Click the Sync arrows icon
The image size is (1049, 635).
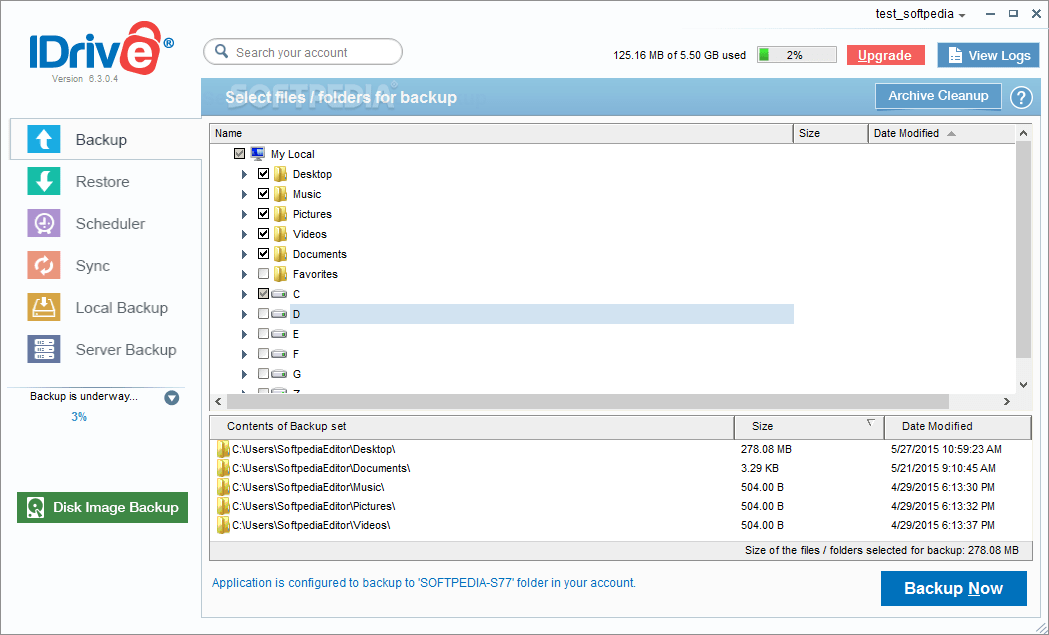43,266
